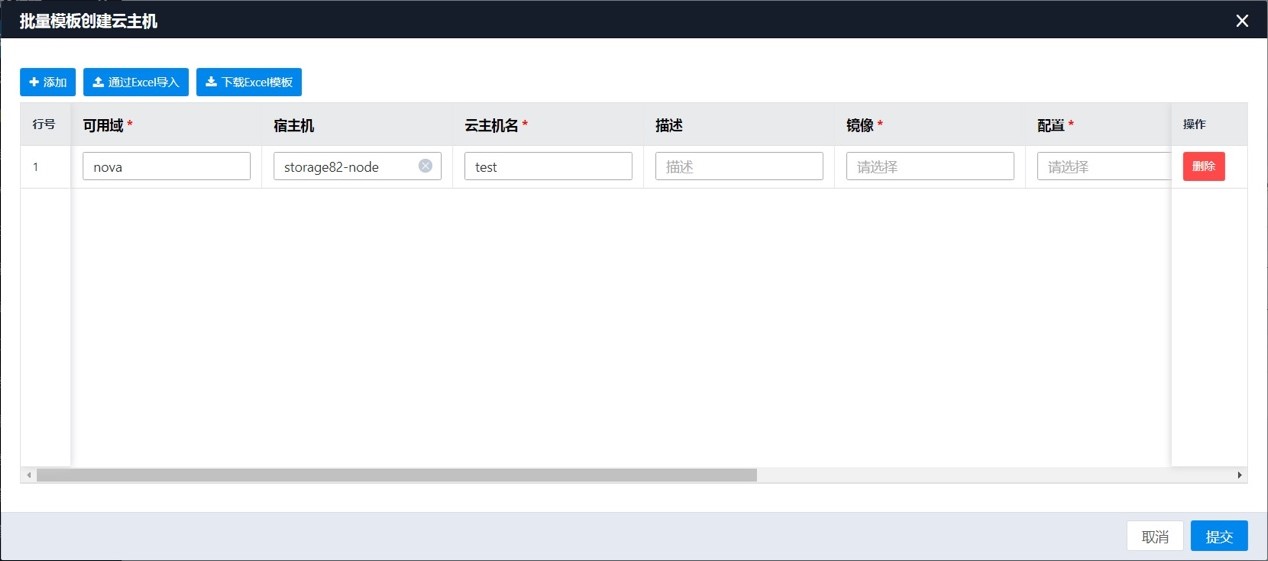Click the 可用域 column header
Screen dimensions: 1268x561
pyautogui.click(x=166, y=125)
